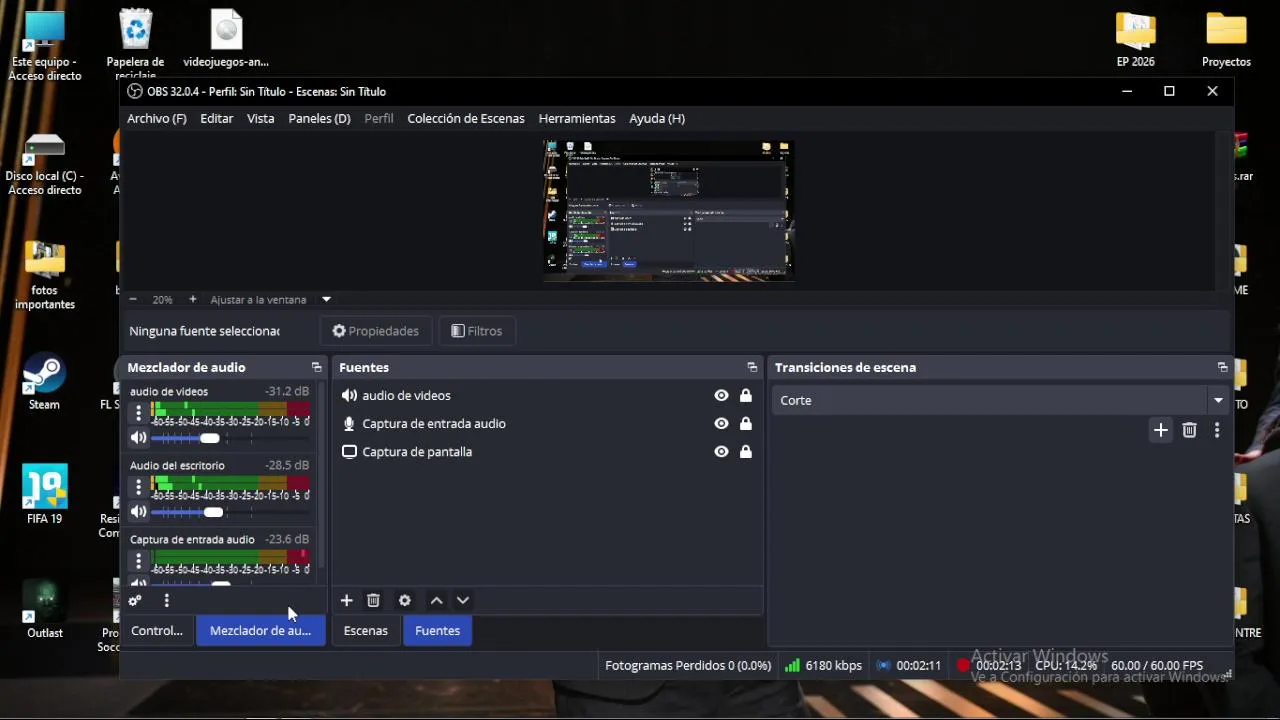Mute the Audio del escritorio mixer channel
1280x720 pixels.
(138, 512)
